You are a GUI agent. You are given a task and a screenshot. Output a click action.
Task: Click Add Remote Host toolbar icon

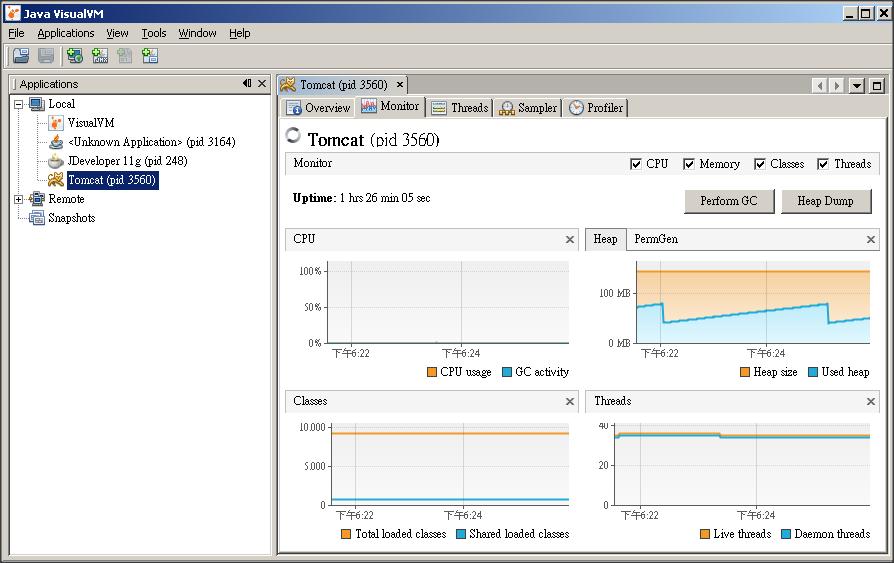pyautogui.click(x=75, y=55)
